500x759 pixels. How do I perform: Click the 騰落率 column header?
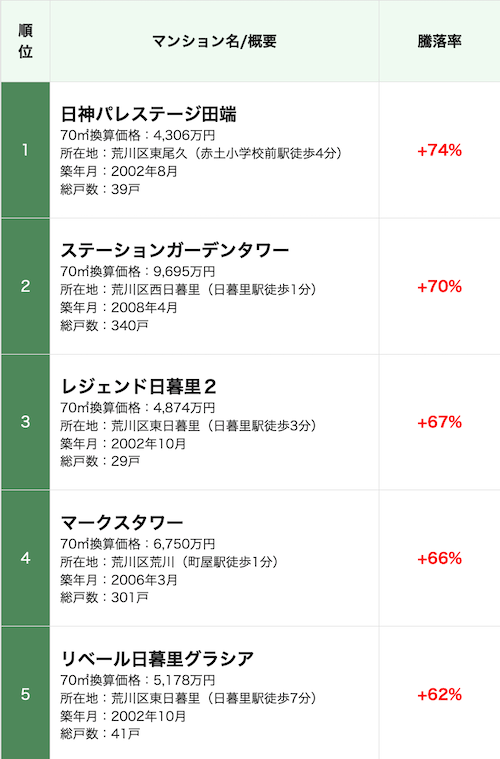tap(439, 41)
